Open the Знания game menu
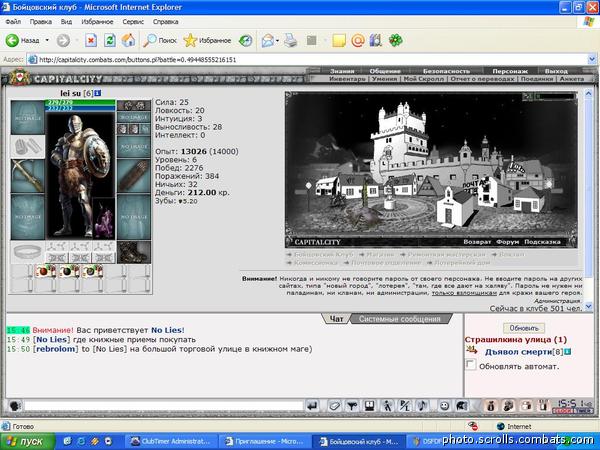The width and height of the screenshot is (600, 450). [342, 71]
